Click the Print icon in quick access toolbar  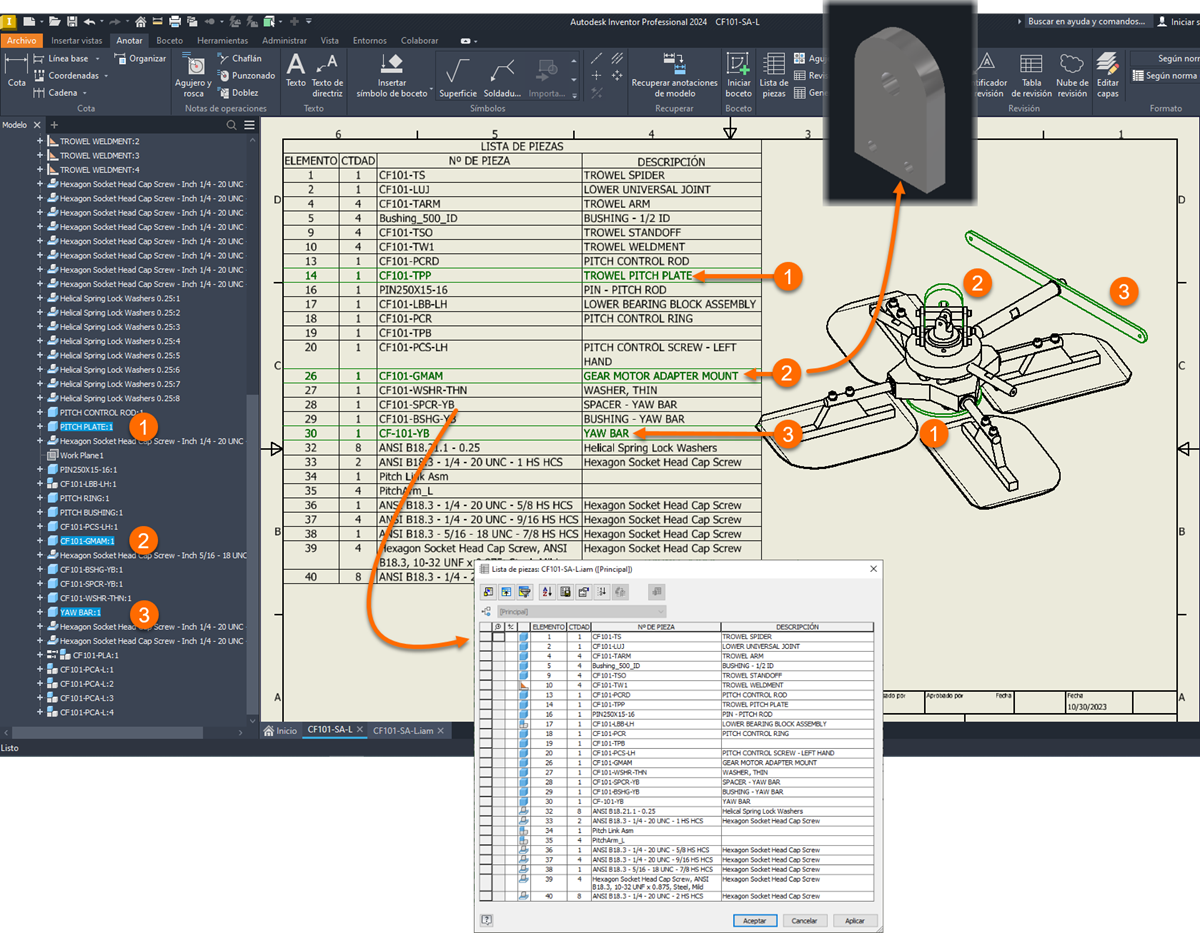[175, 21]
